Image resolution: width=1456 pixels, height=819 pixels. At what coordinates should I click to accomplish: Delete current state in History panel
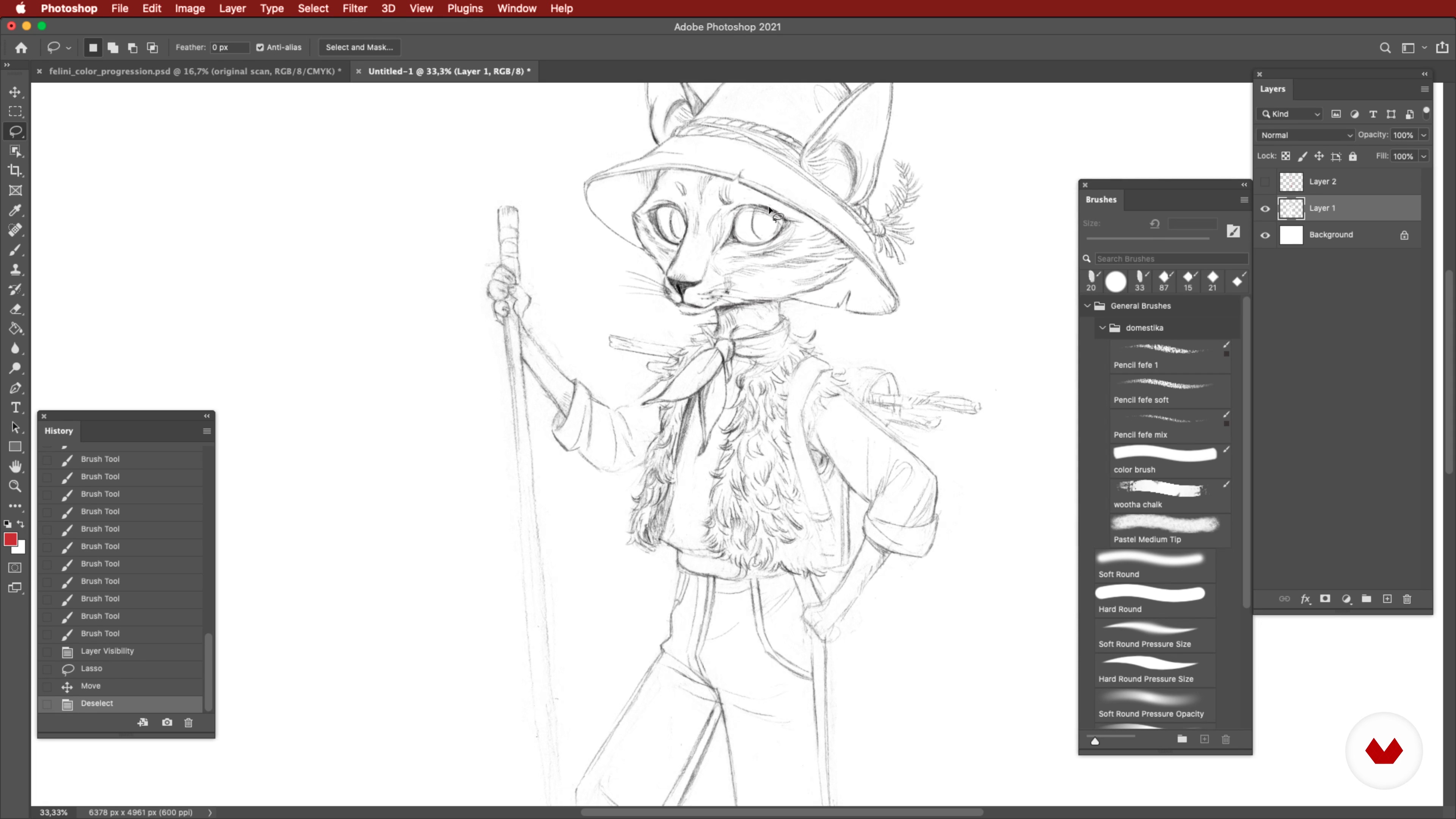(188, 722)
